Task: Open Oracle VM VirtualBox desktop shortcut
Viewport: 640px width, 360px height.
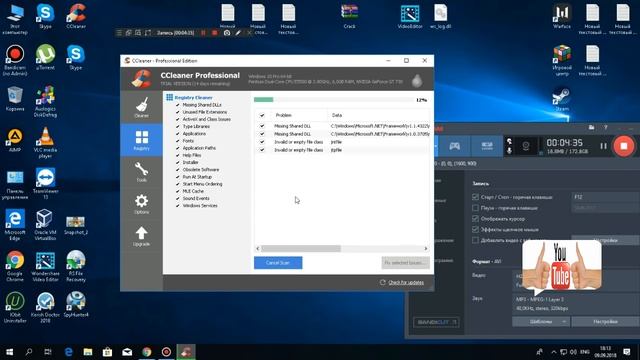Action: point(45,224)
